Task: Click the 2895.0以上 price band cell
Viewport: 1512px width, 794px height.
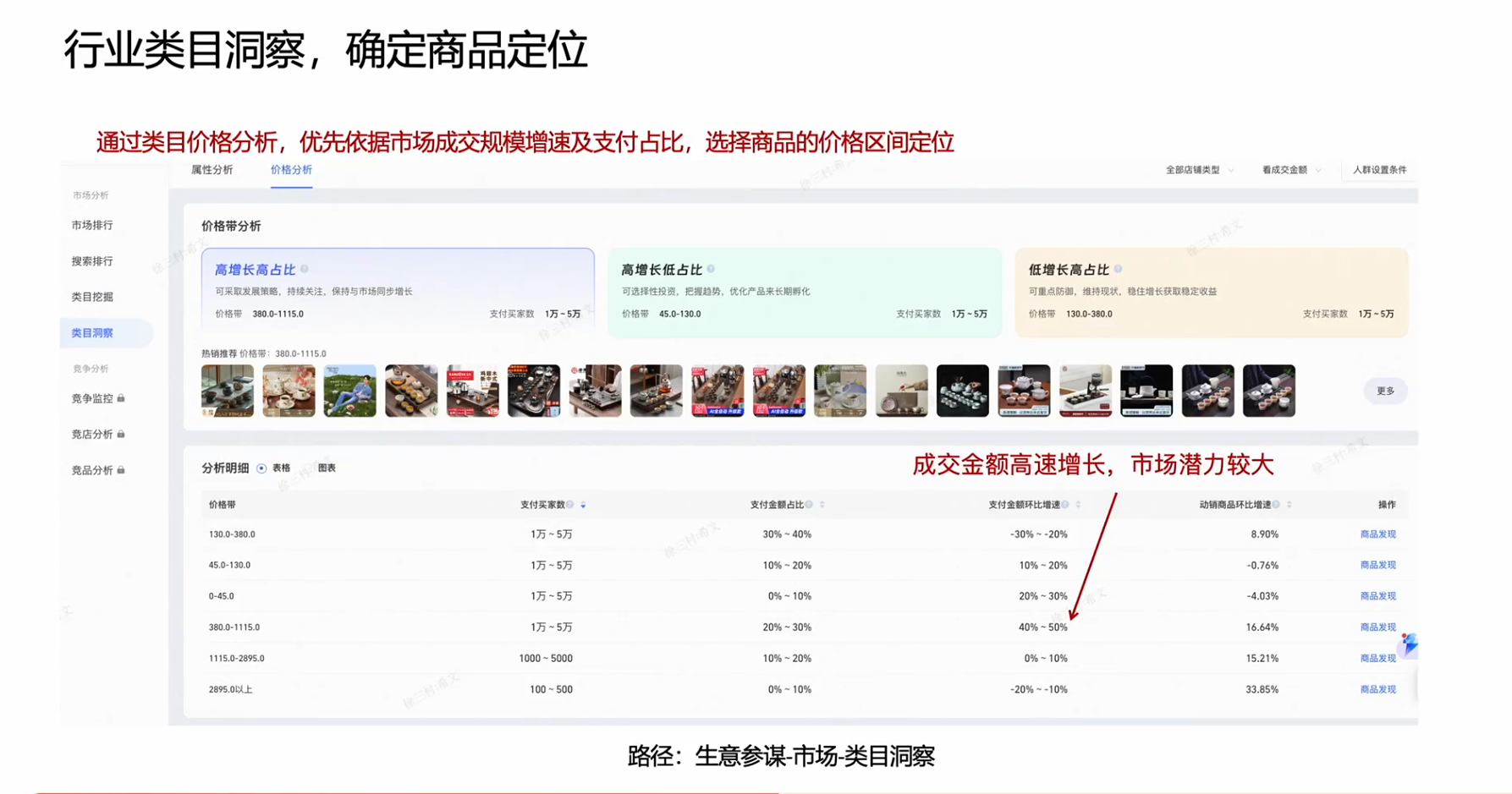Action: [230, 689]
